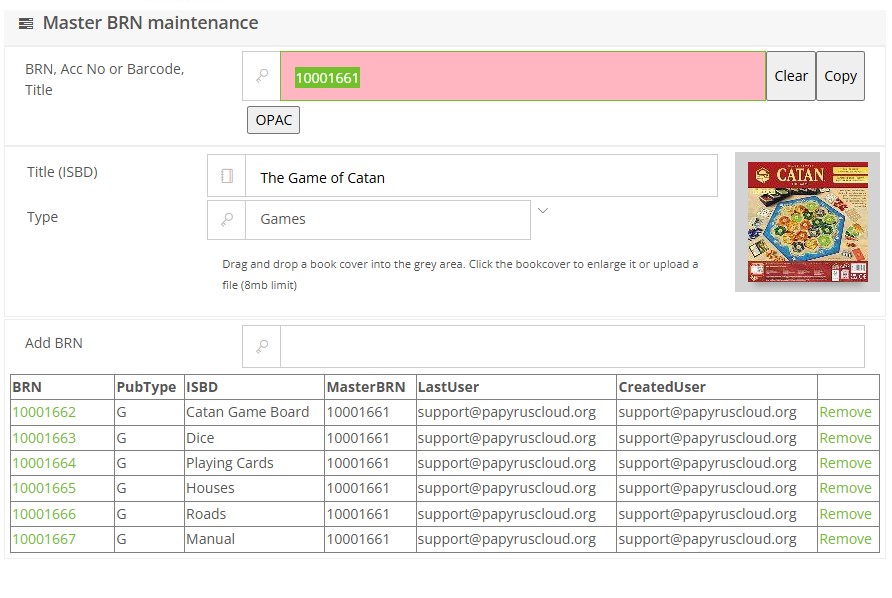Click in the Add BRN input field
The width and height of the screenshot is (892, 598).
tap(571, 346)
